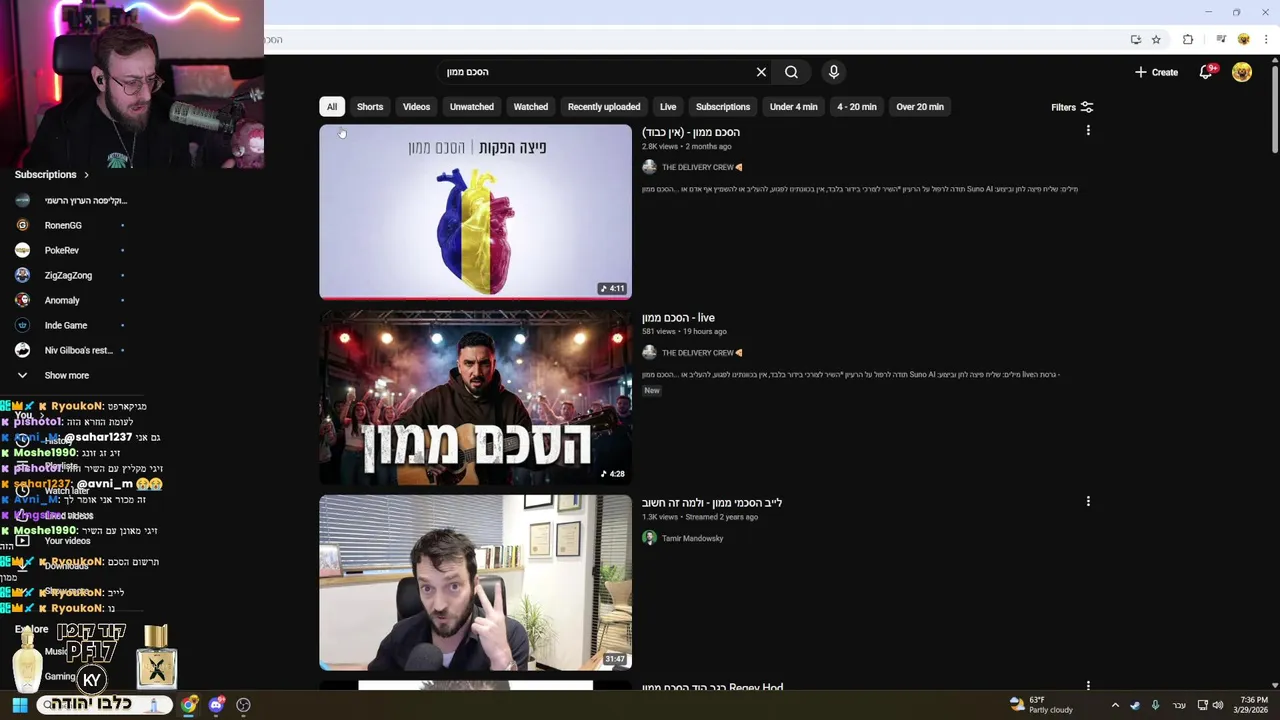Filter results by Watched
Image resolution: width=1280 pixels, height=720 pixels.
(531, 107)
